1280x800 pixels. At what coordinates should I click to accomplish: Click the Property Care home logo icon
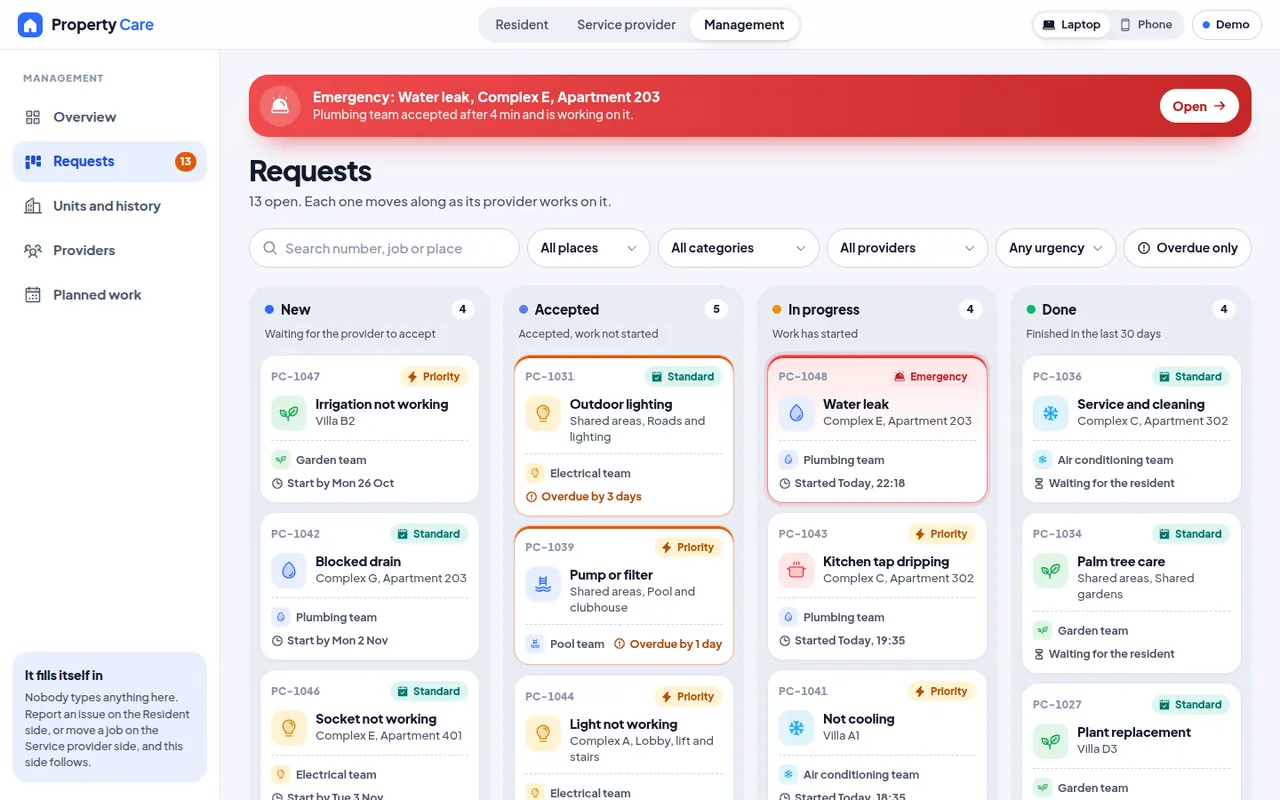(x=30, y=25)
